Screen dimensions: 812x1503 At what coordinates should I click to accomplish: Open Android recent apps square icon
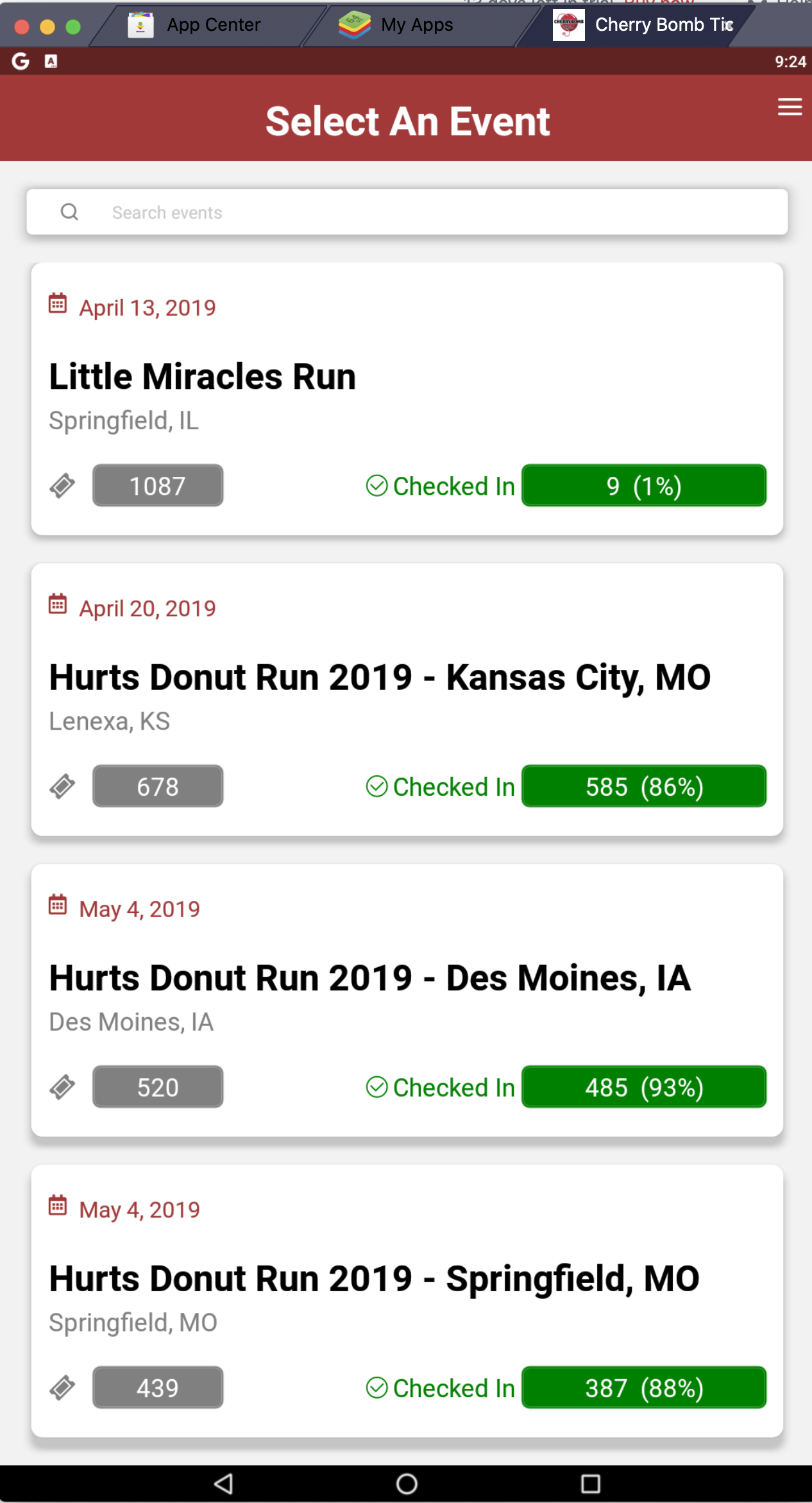590,1484
